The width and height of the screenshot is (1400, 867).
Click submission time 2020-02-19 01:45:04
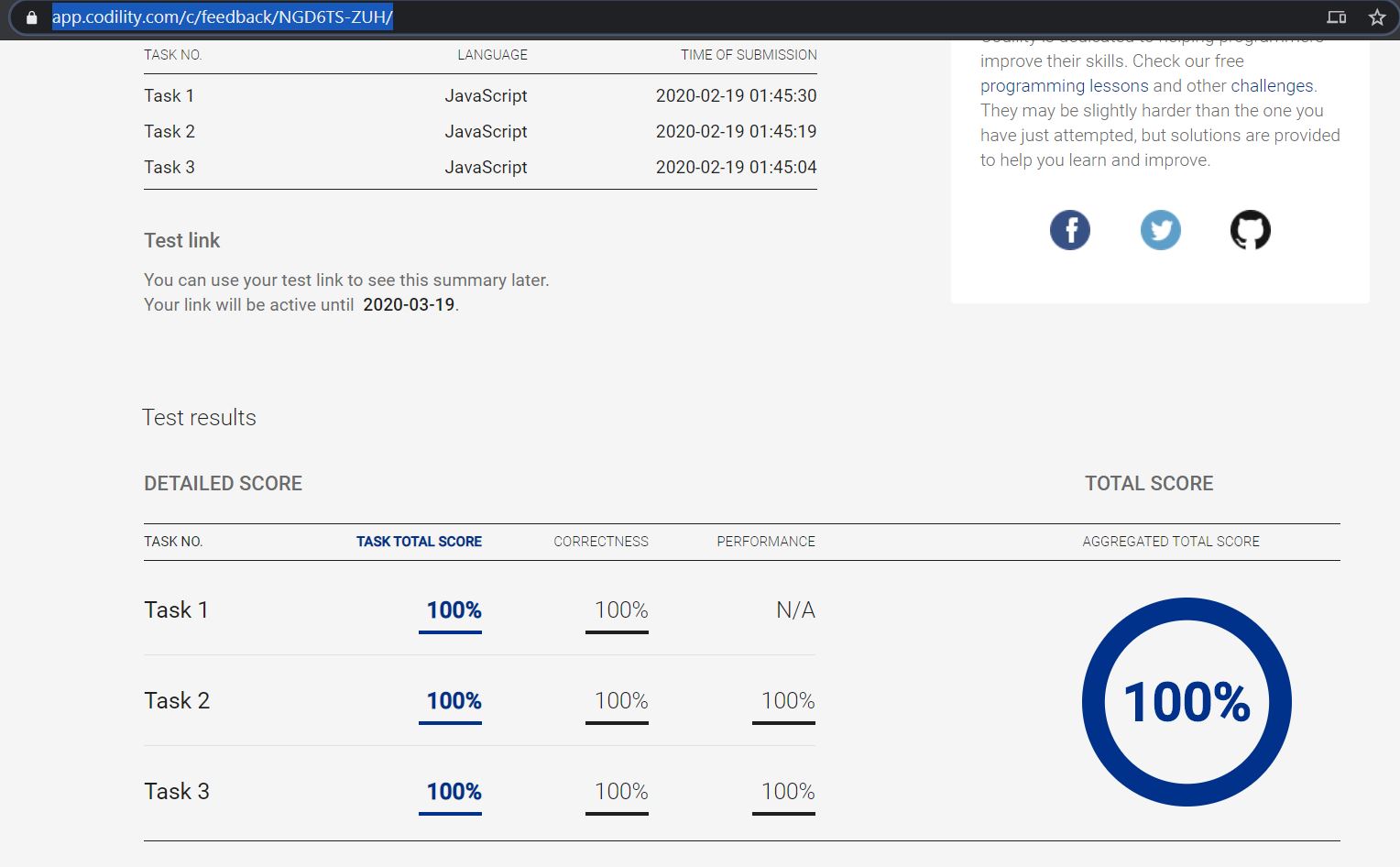pyautogui.click(x=736, y=168)
